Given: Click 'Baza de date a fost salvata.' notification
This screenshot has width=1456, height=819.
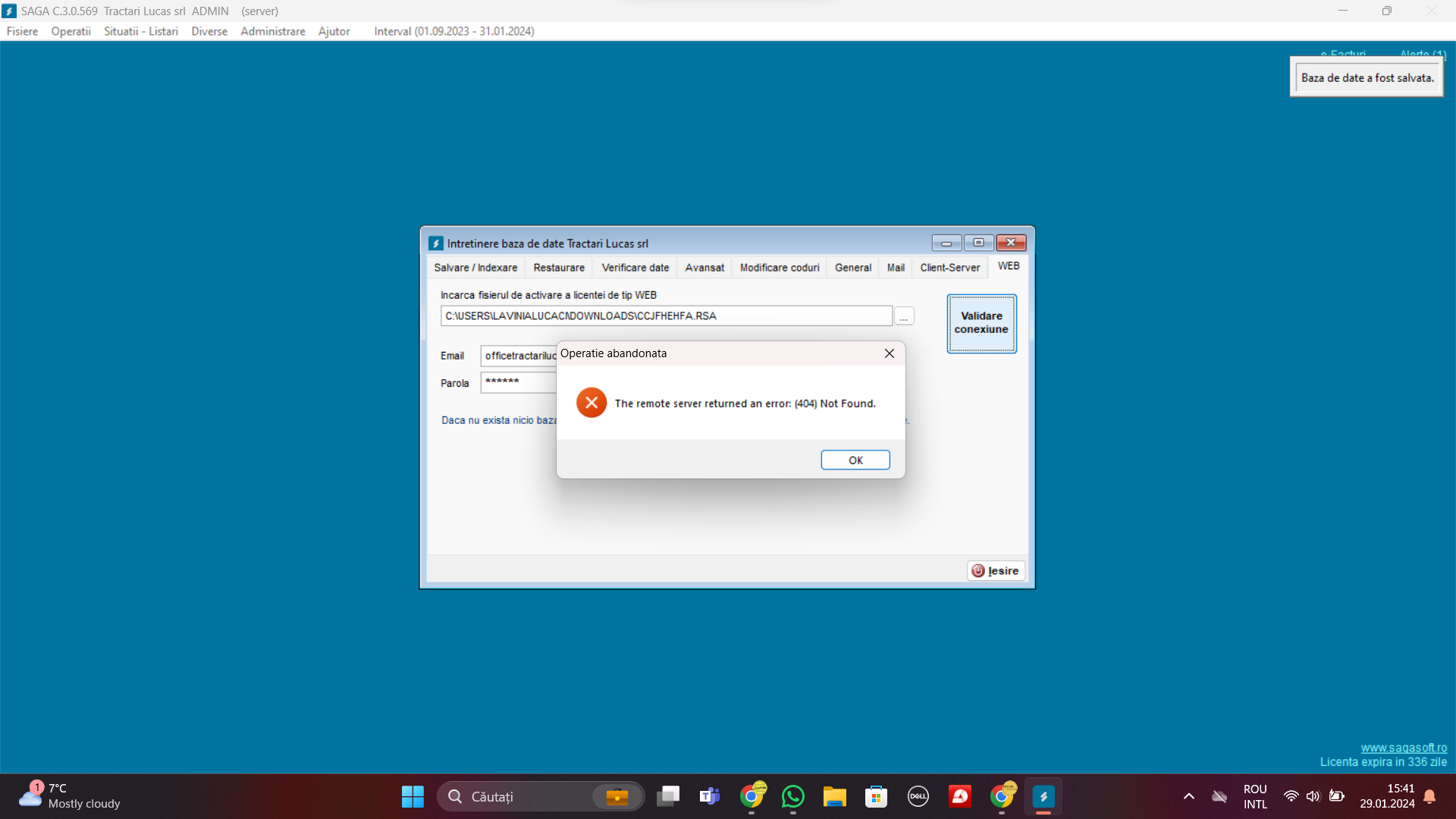Looking at the screenshot, I should (1367, 77).
